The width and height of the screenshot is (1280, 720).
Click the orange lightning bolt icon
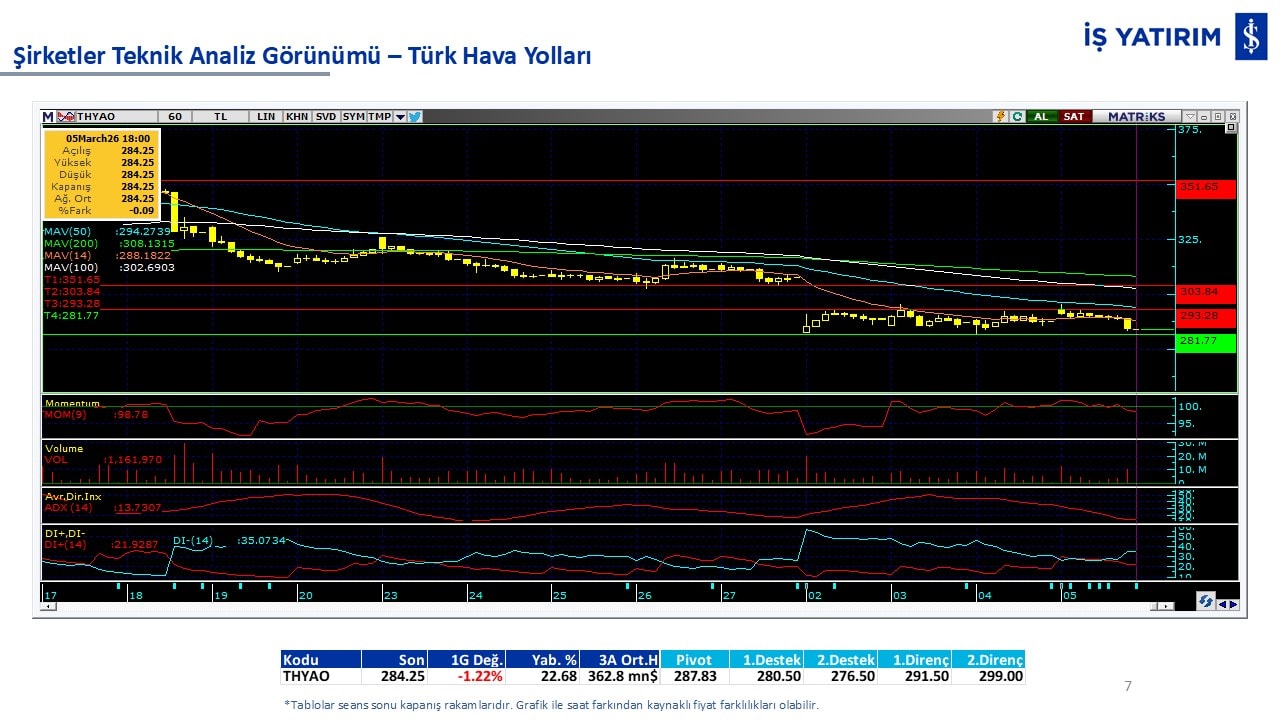[999, 117]
